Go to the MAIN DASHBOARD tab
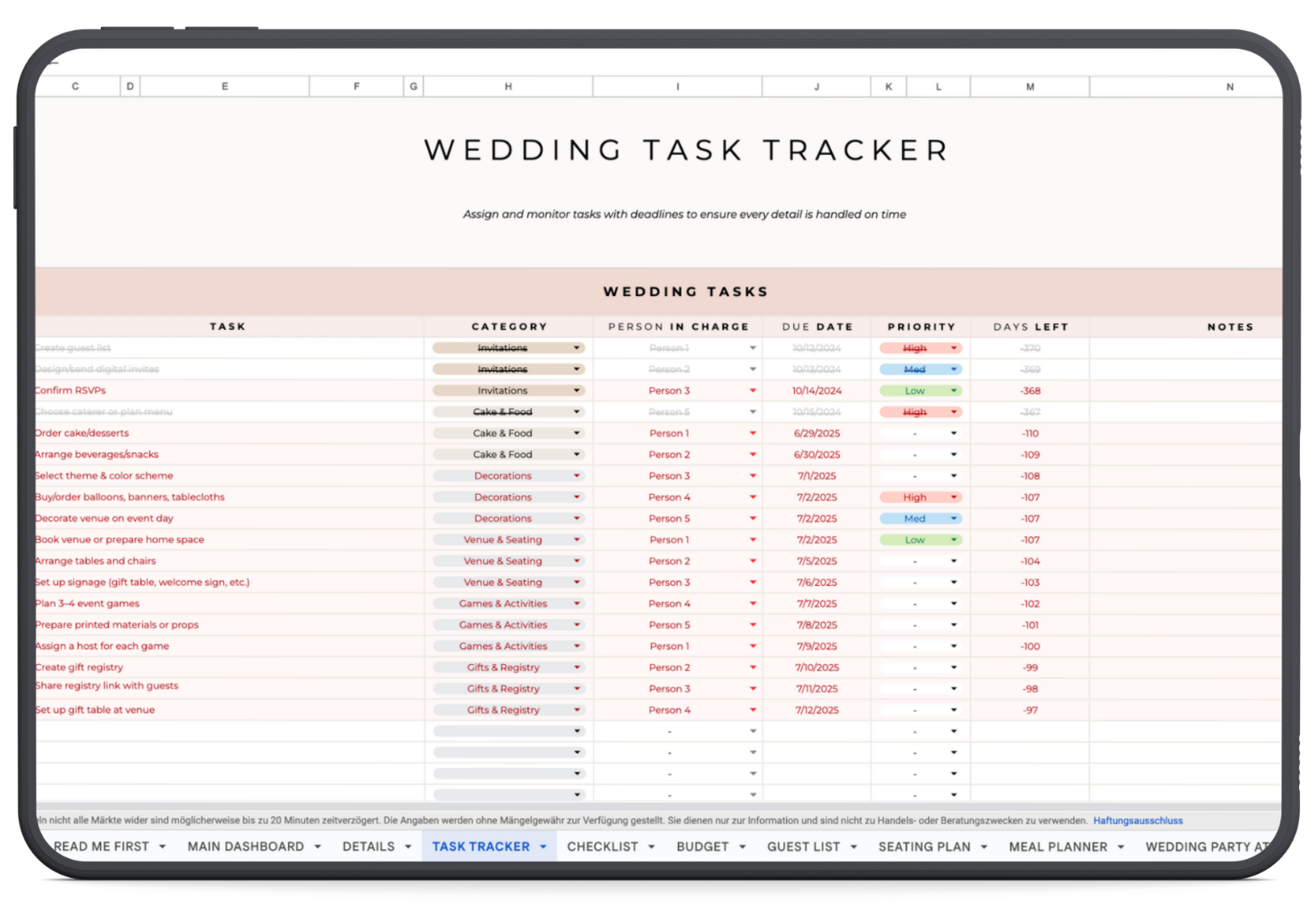The width and height of the screenshot is (1316, 914). [x=245, y=847]
